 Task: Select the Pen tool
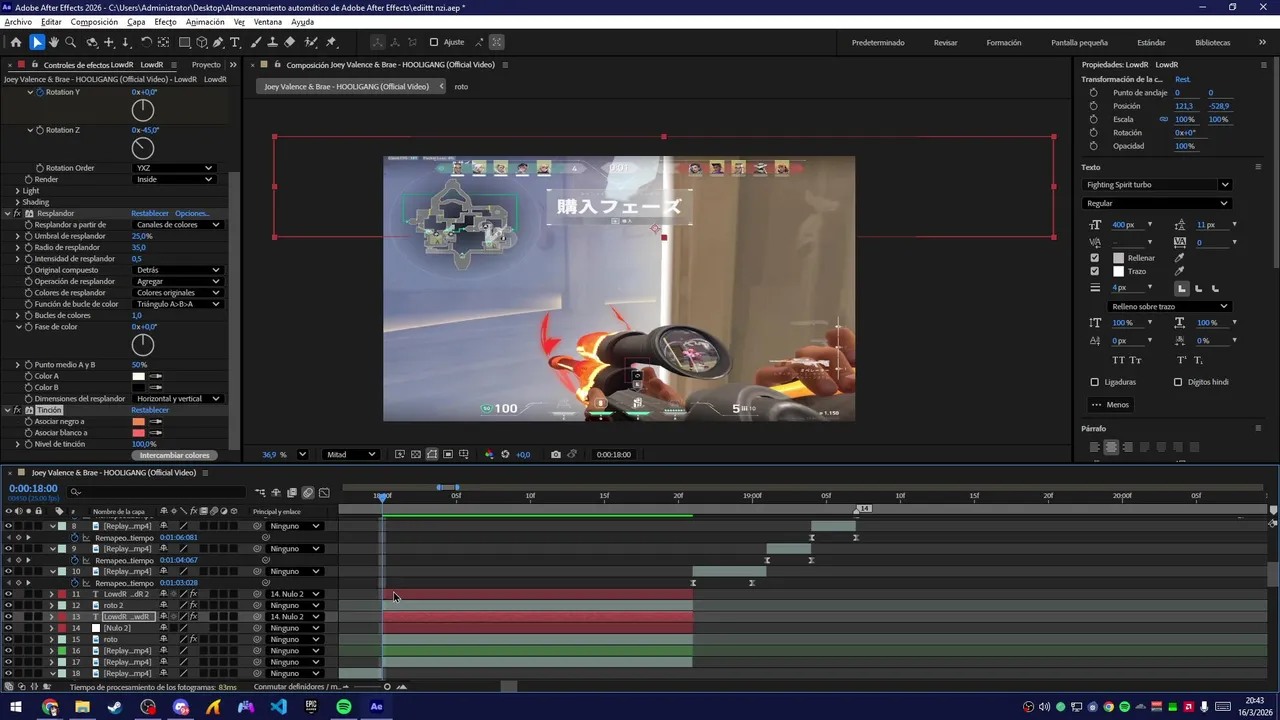(x=219, y=42)
